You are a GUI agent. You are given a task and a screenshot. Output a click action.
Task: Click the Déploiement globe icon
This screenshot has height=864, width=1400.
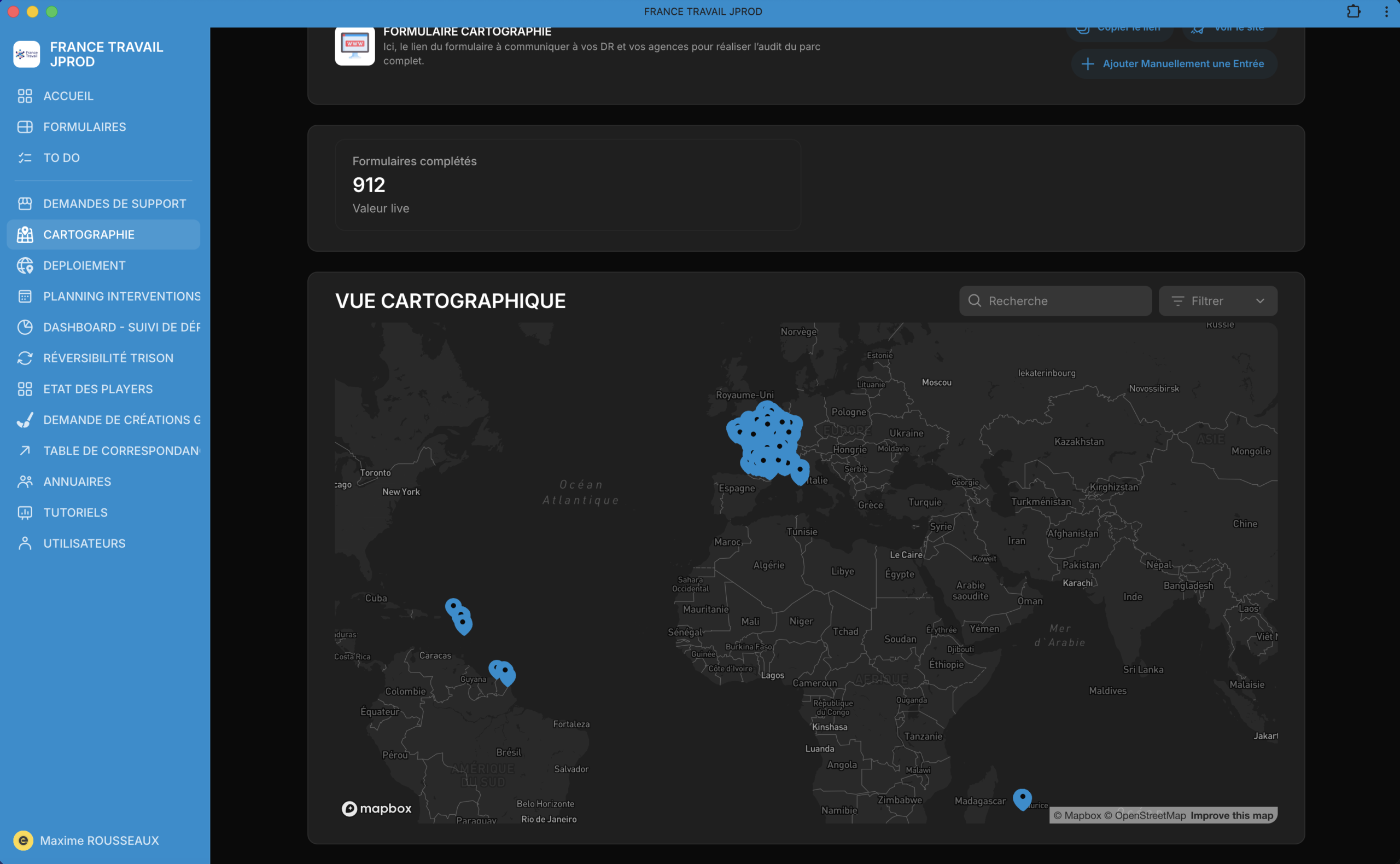[x=25, y=266]
